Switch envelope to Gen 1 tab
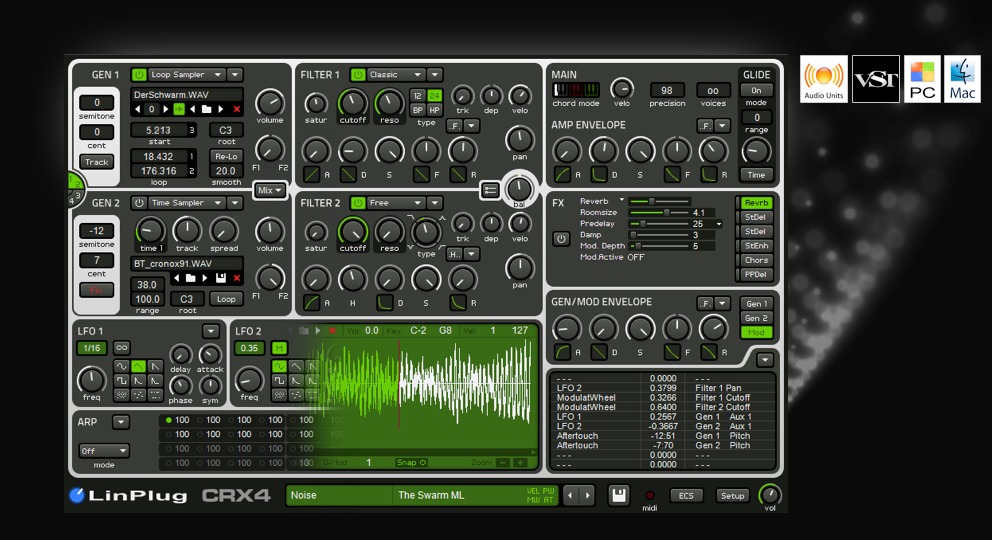Screen dimensions: 992x540 pyautogui.click(x=756, y=304)
